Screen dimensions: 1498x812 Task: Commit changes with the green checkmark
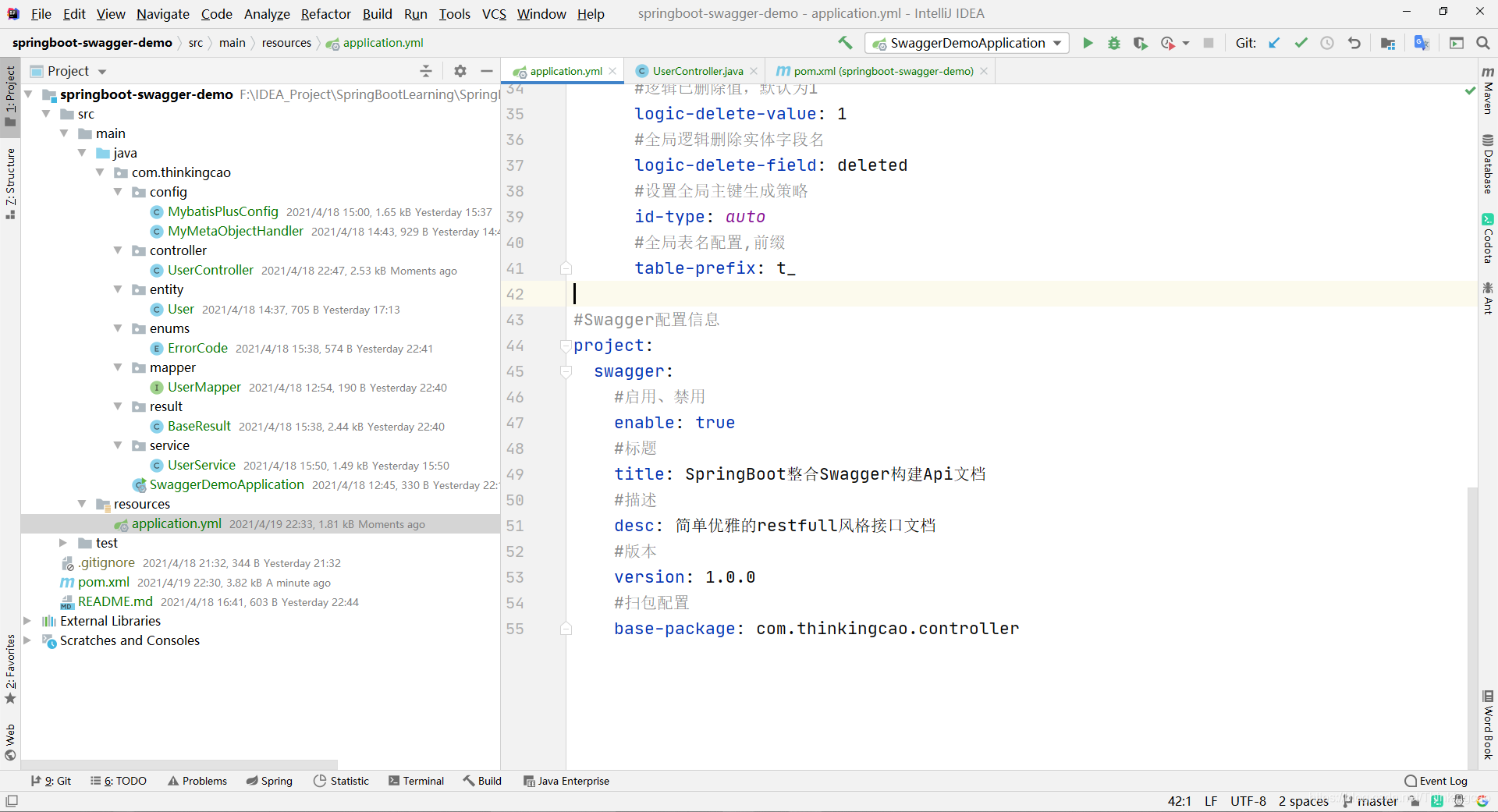tap(1301, 43)
